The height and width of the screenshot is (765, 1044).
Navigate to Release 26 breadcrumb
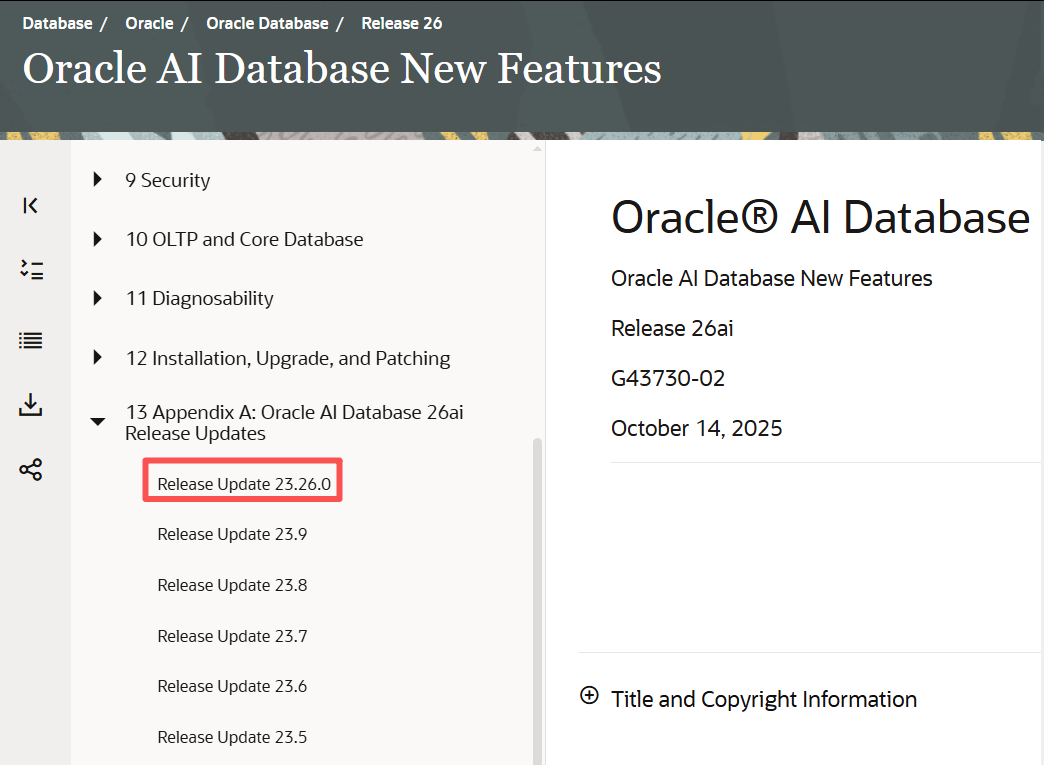coord(401,23)
